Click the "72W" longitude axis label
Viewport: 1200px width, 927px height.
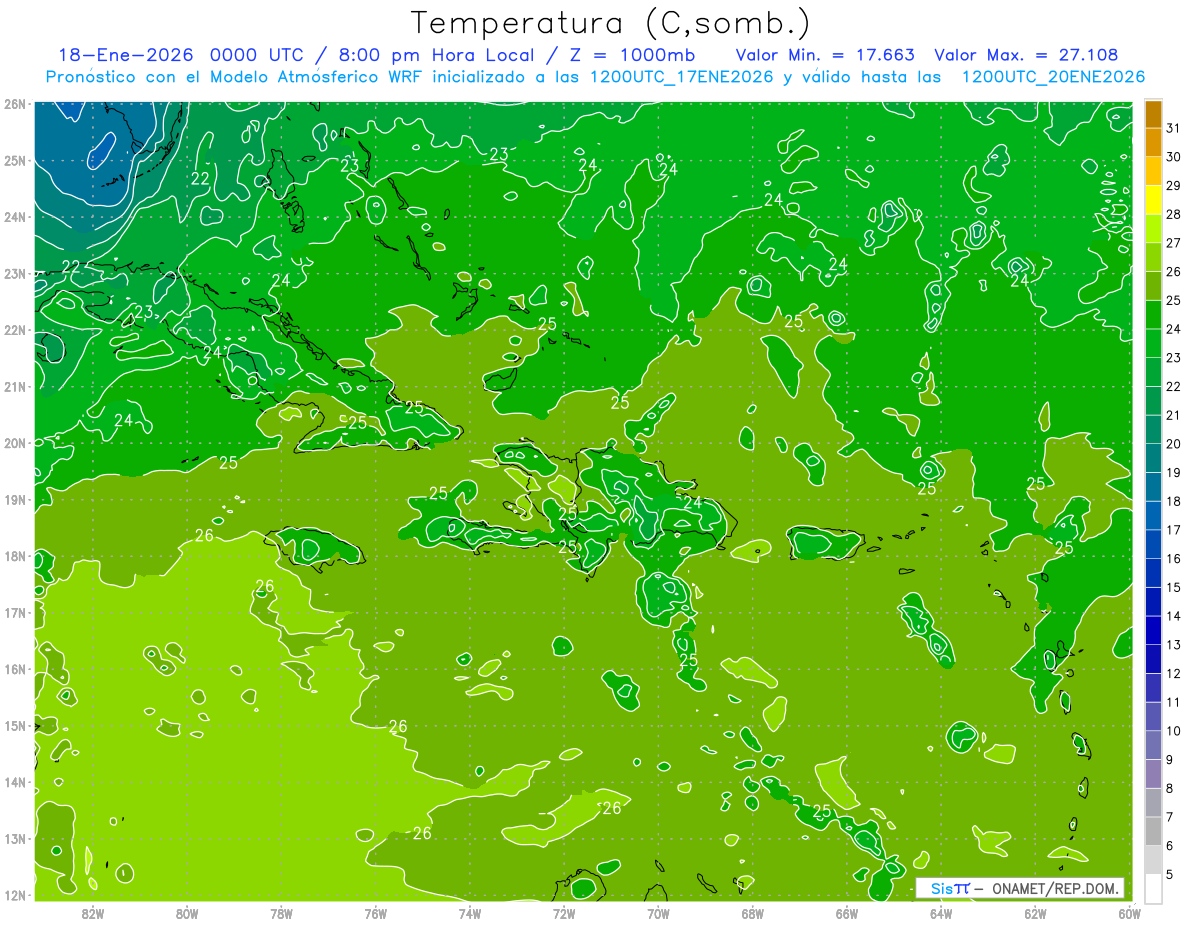(564, 913)
